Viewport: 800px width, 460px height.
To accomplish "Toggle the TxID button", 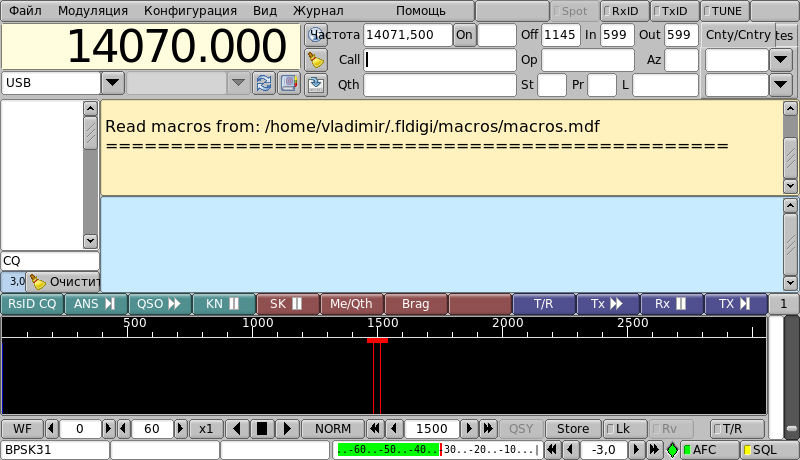I will pos(673,11).
